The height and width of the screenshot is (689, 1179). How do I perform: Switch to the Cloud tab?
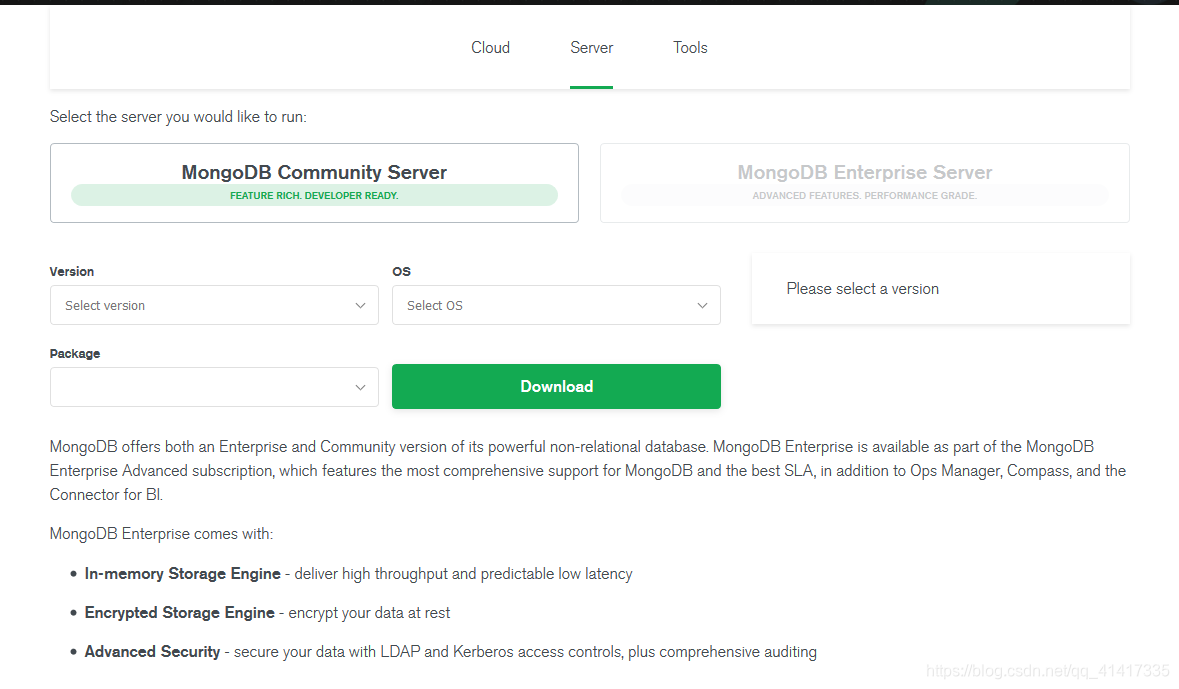click(x=490, y=47)
